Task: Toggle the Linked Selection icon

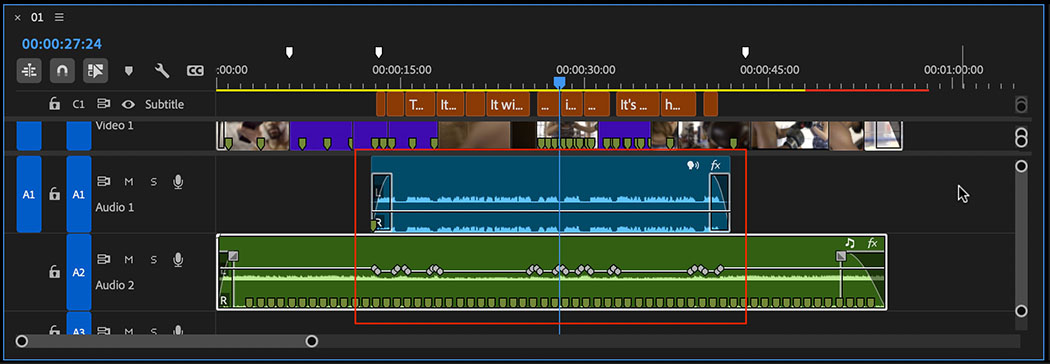Action: pyautogui.click(x=96, y=70)
